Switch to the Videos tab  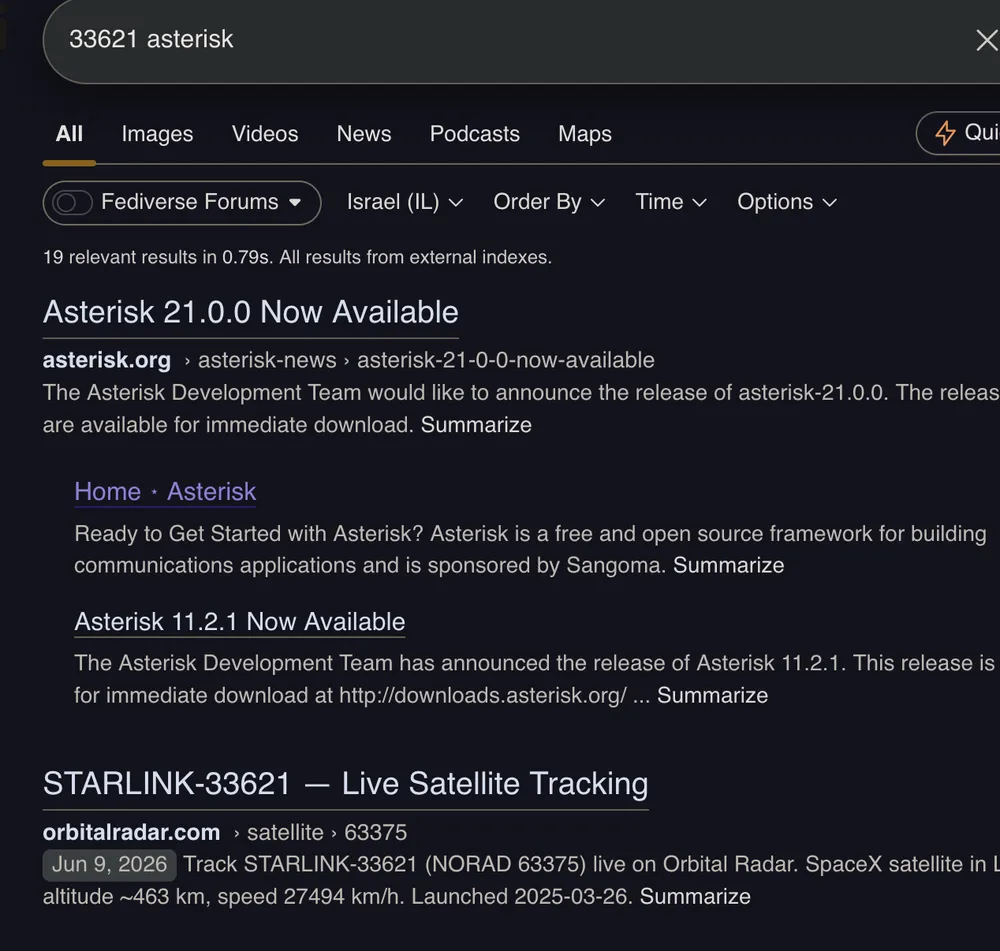coord(265,134)
